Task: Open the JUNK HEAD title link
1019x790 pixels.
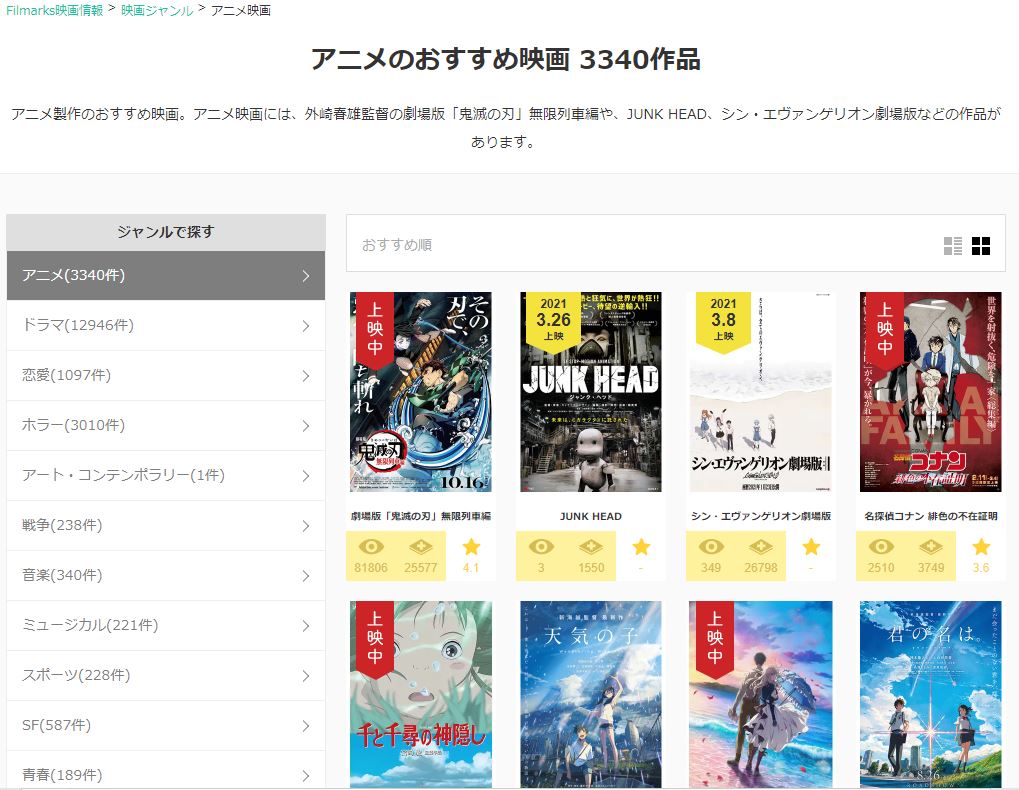Action: click(591, 516)
